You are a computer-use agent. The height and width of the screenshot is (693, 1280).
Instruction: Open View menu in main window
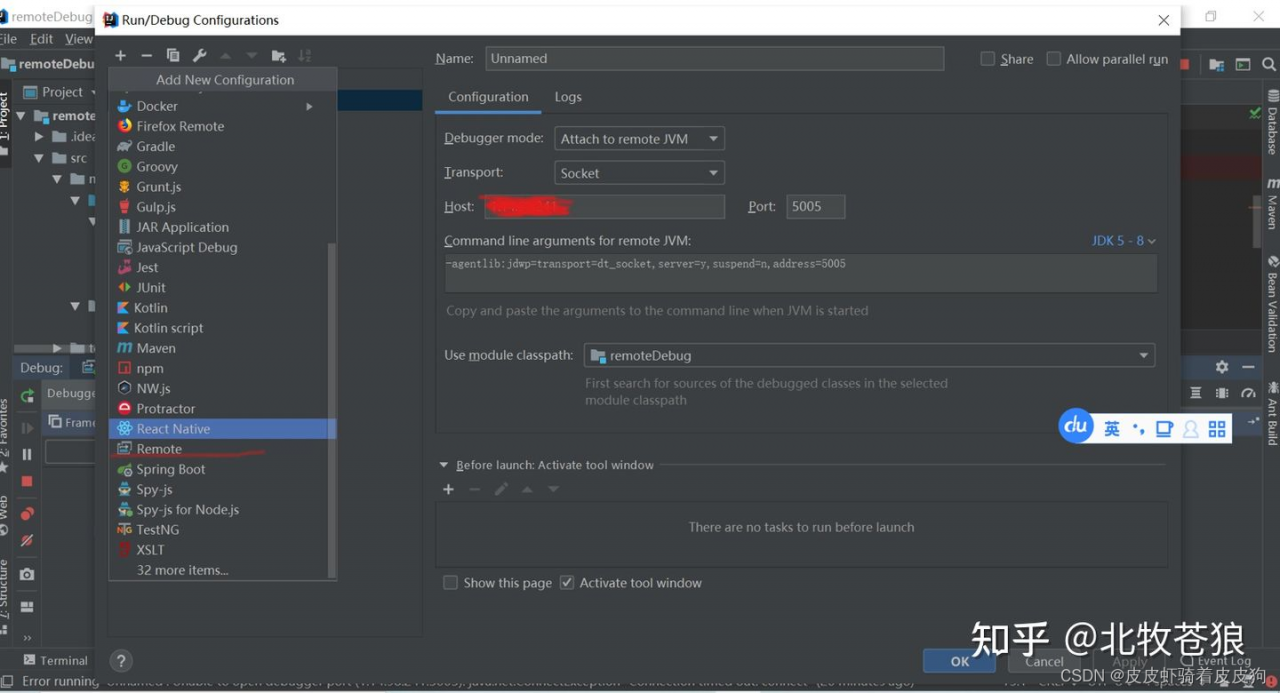(79, 39)
